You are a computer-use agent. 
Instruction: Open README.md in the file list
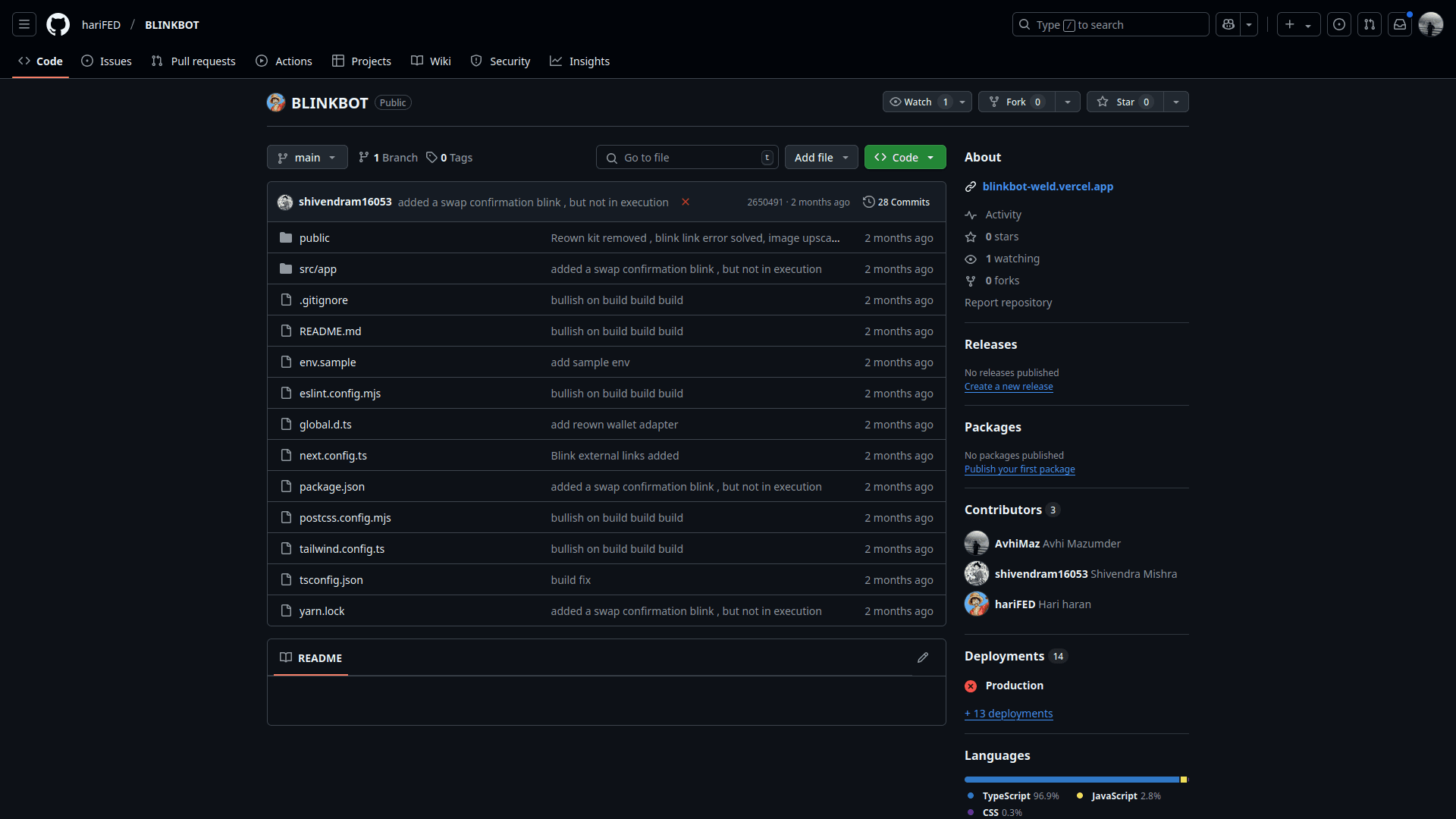pos(330,331)
